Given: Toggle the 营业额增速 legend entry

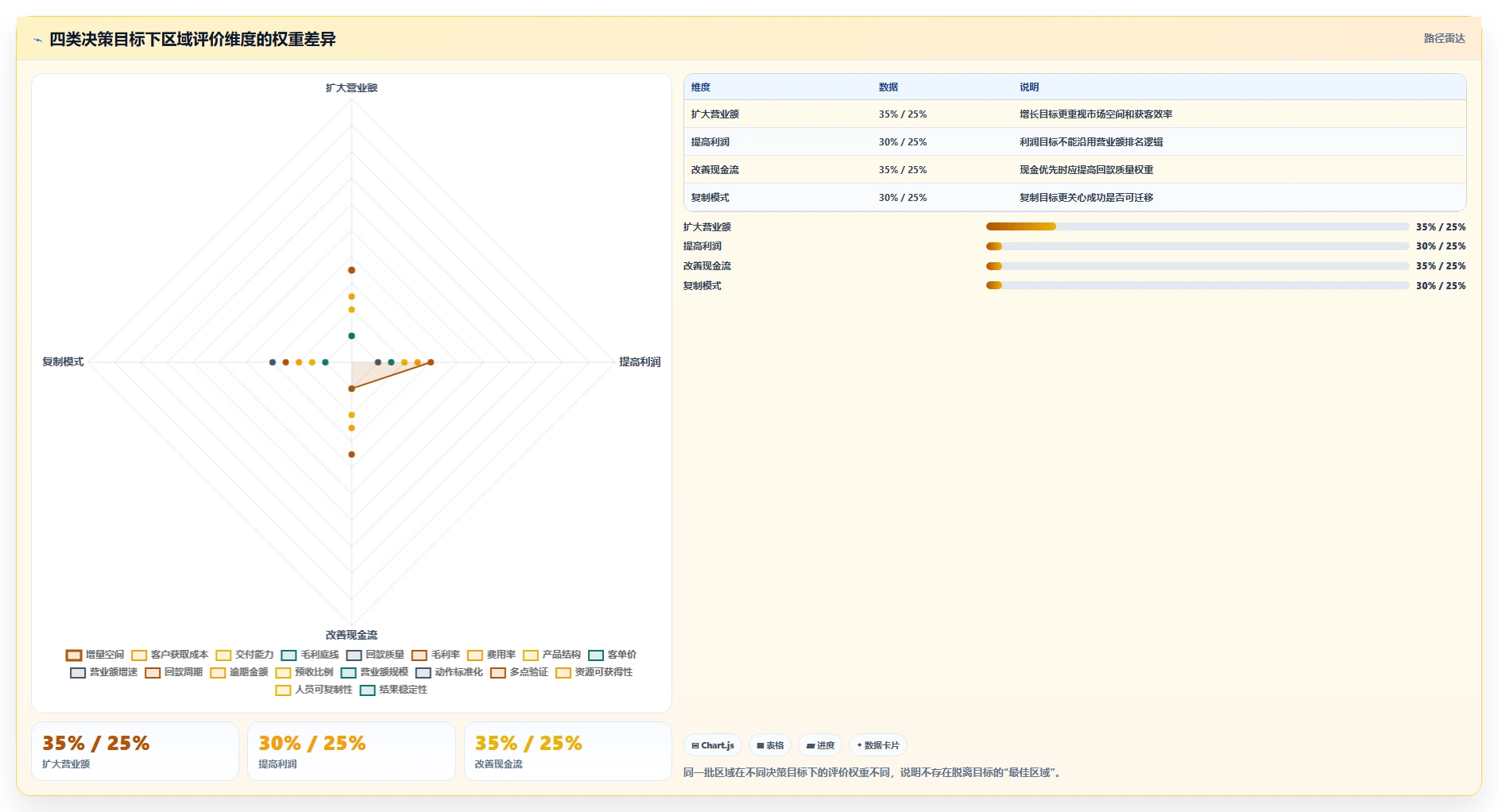Looking at the screenshot, I should (x=103, y=672).
